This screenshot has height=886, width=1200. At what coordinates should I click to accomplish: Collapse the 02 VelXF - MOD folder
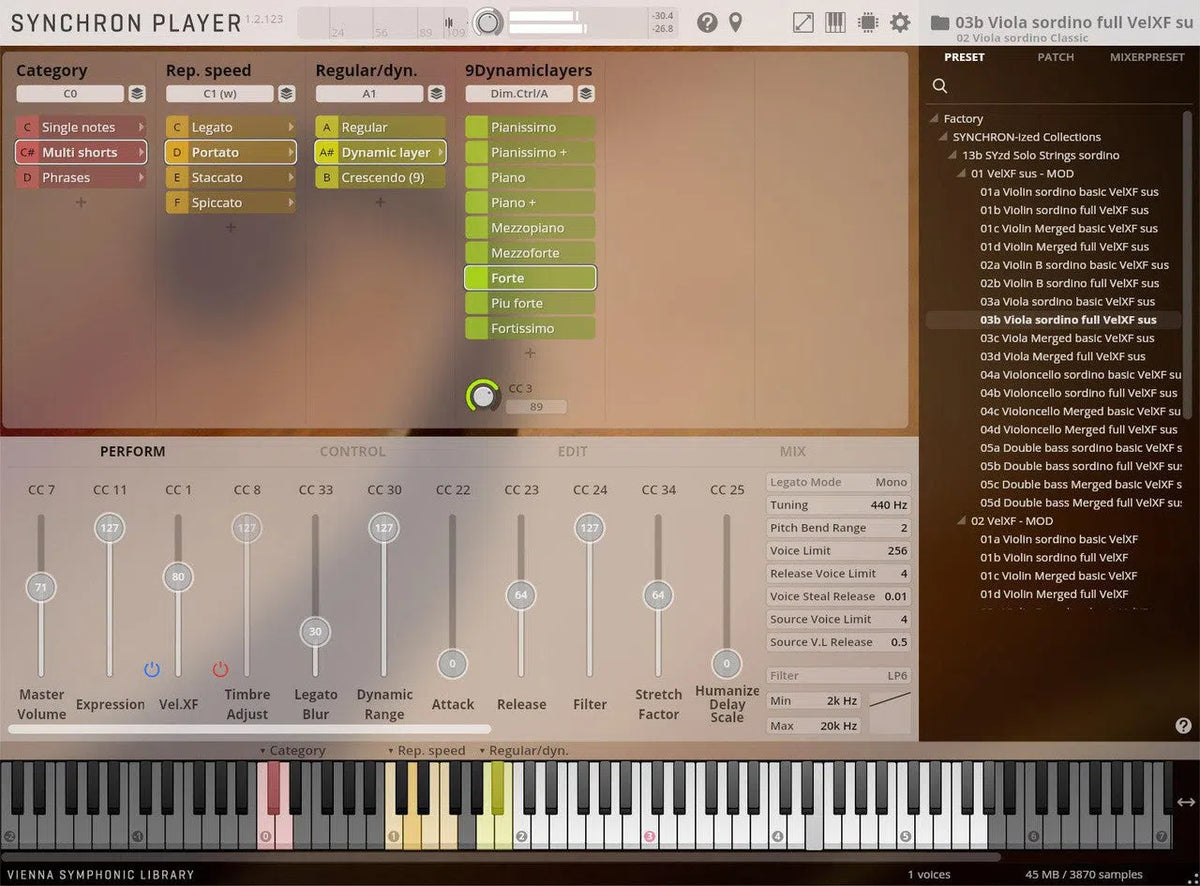pyautogui.click(x=965, y=521)
